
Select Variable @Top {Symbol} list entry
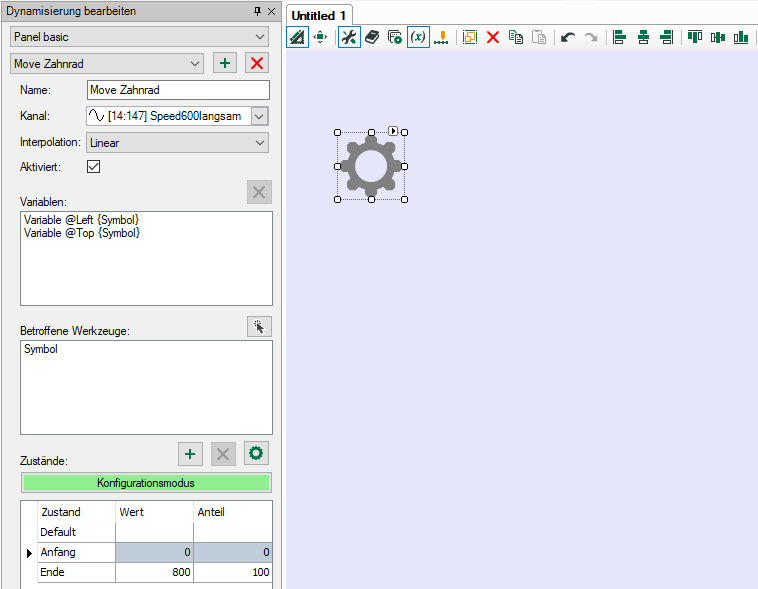pyautogui.click(x=81, y=233)
